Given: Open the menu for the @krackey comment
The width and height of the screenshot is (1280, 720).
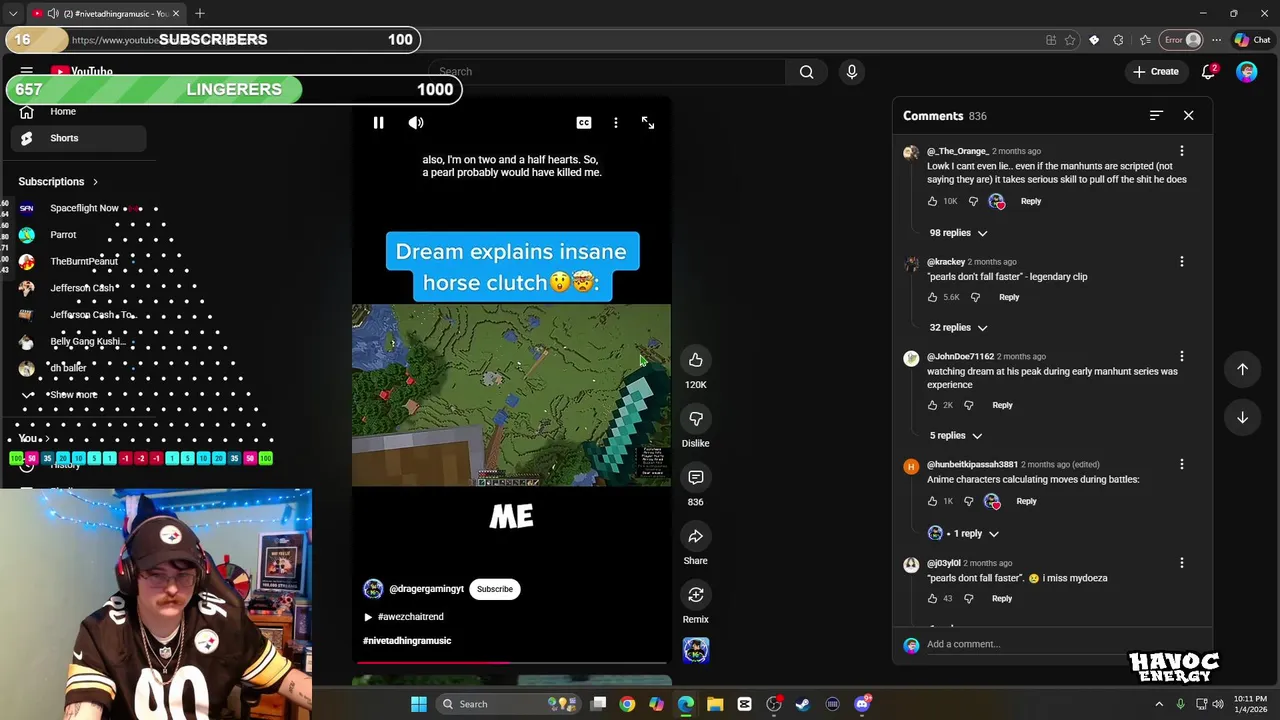Looking at the screenshot, I should pos(1182,262).
